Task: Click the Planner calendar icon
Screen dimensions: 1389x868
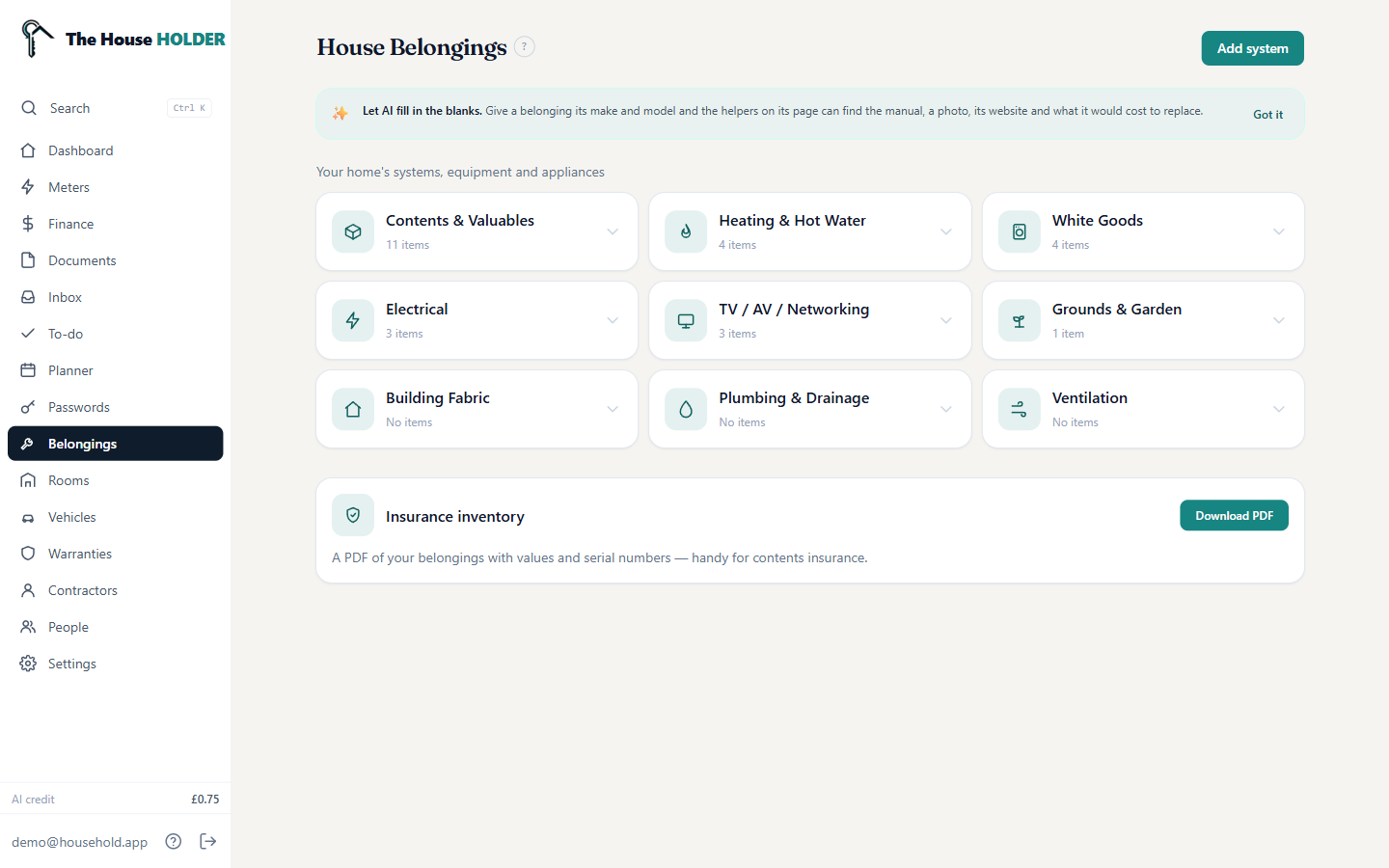Action: click(x=28, y=370)
